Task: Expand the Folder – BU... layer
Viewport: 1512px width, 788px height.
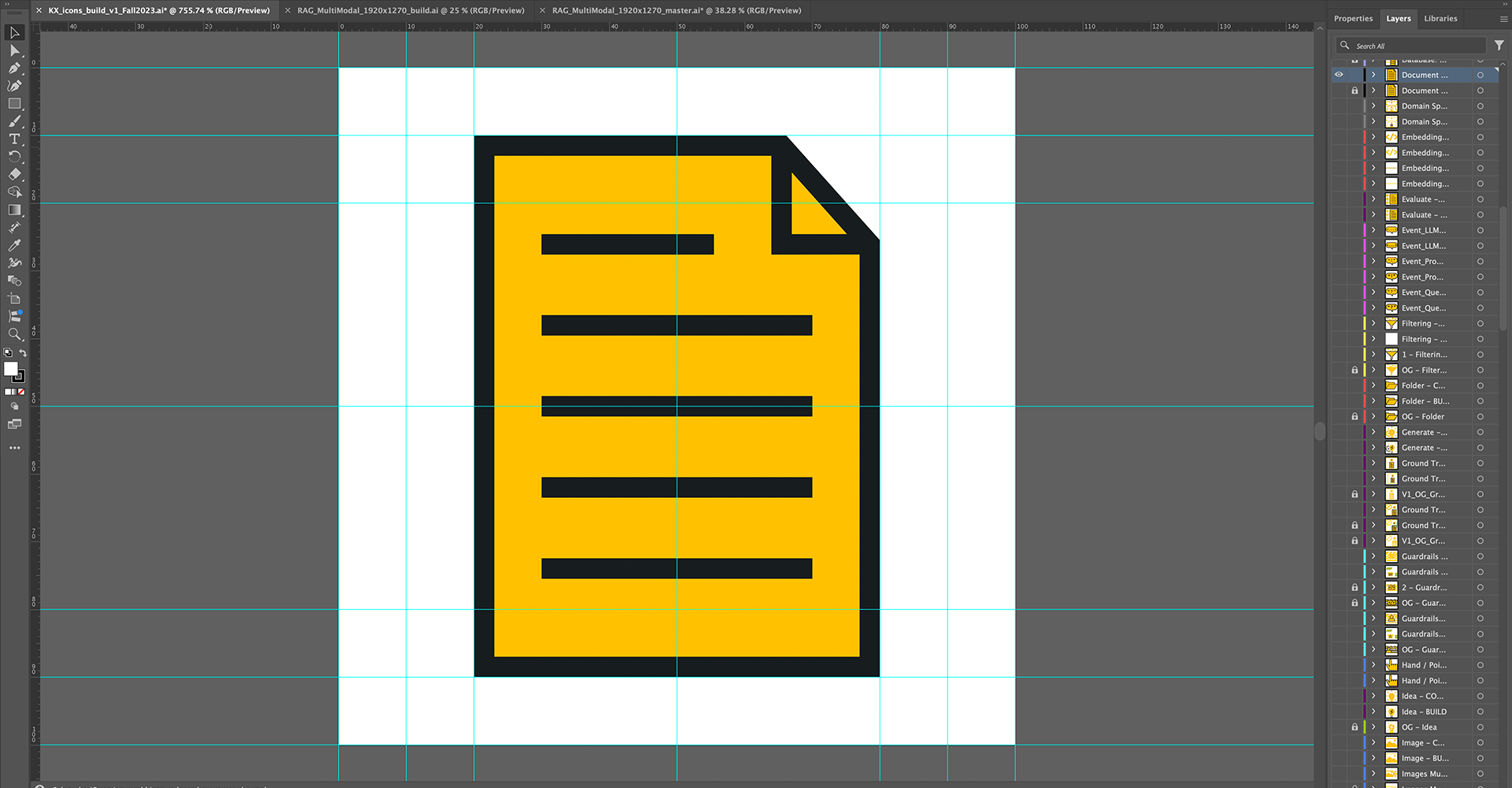Action: 1373,401
